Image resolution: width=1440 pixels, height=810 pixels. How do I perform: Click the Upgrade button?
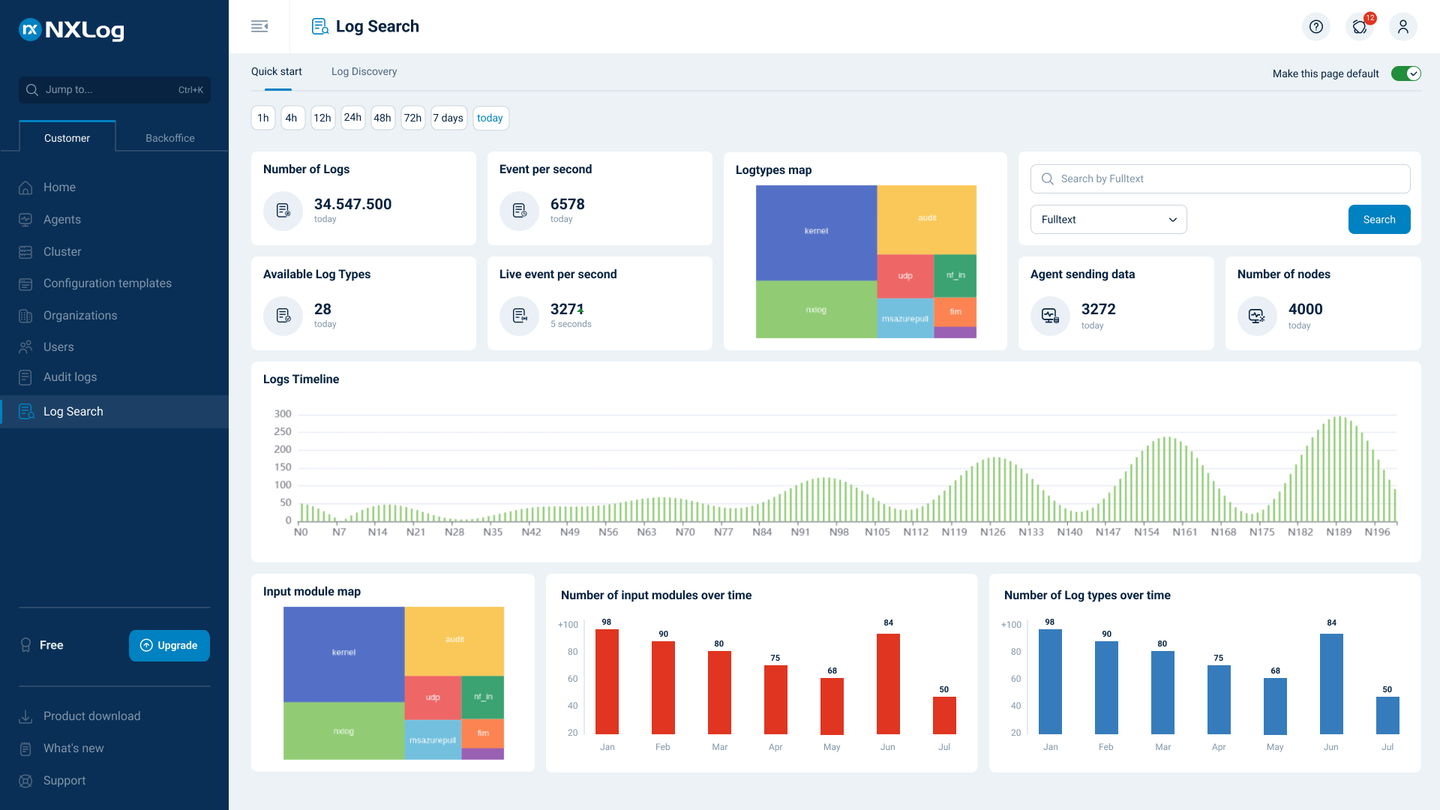(169, 646)
